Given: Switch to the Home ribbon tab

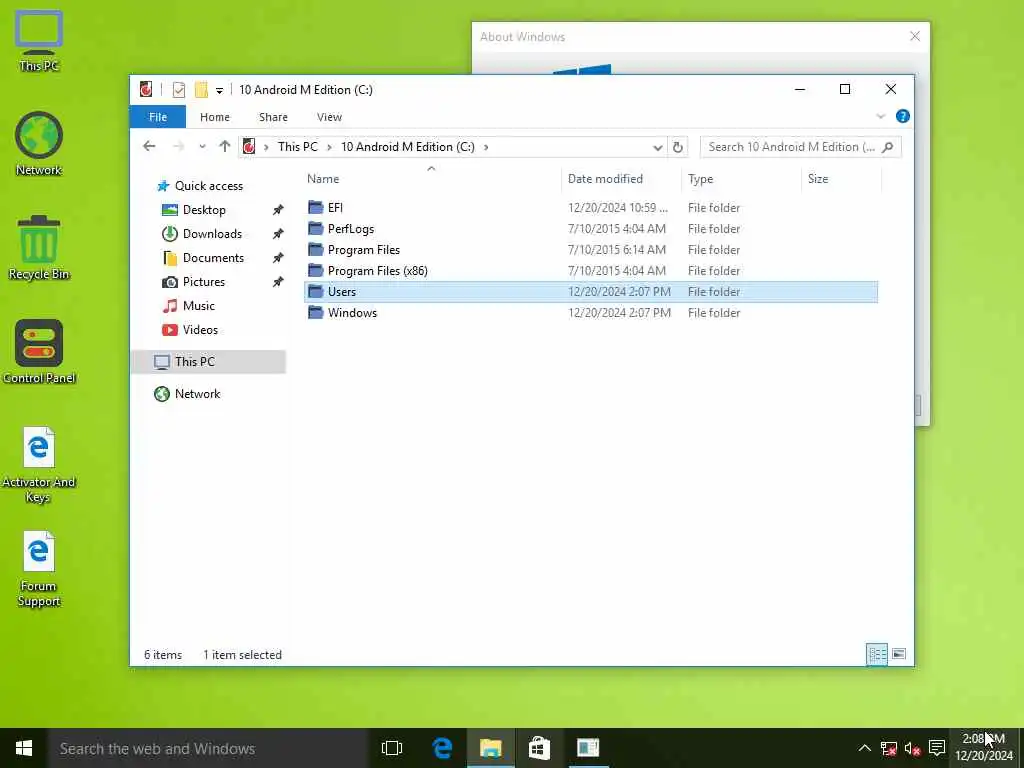Looking at the screenshot, I should 214,117.
